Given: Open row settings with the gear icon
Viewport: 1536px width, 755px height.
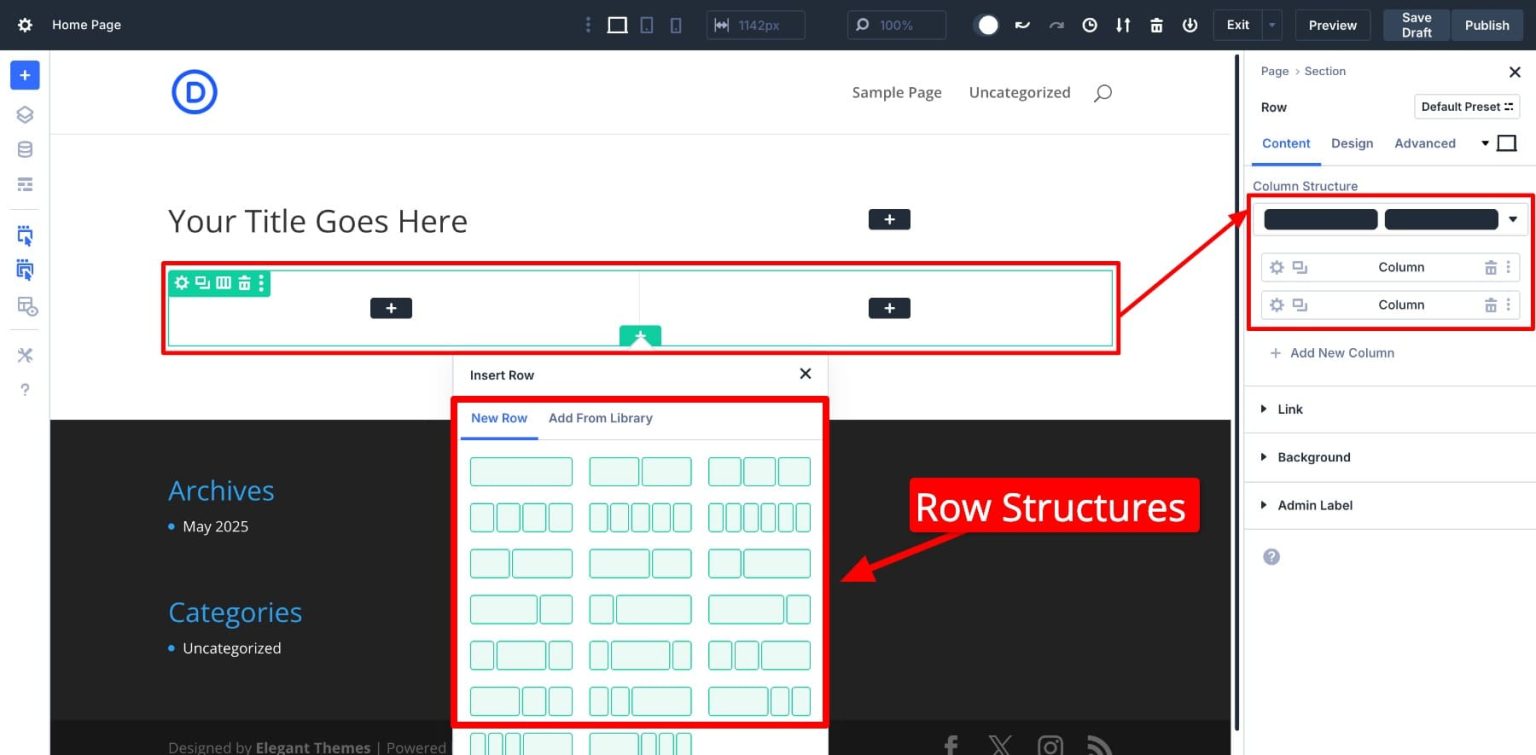Looking at the screenshot, I should [x=182, y=283].
